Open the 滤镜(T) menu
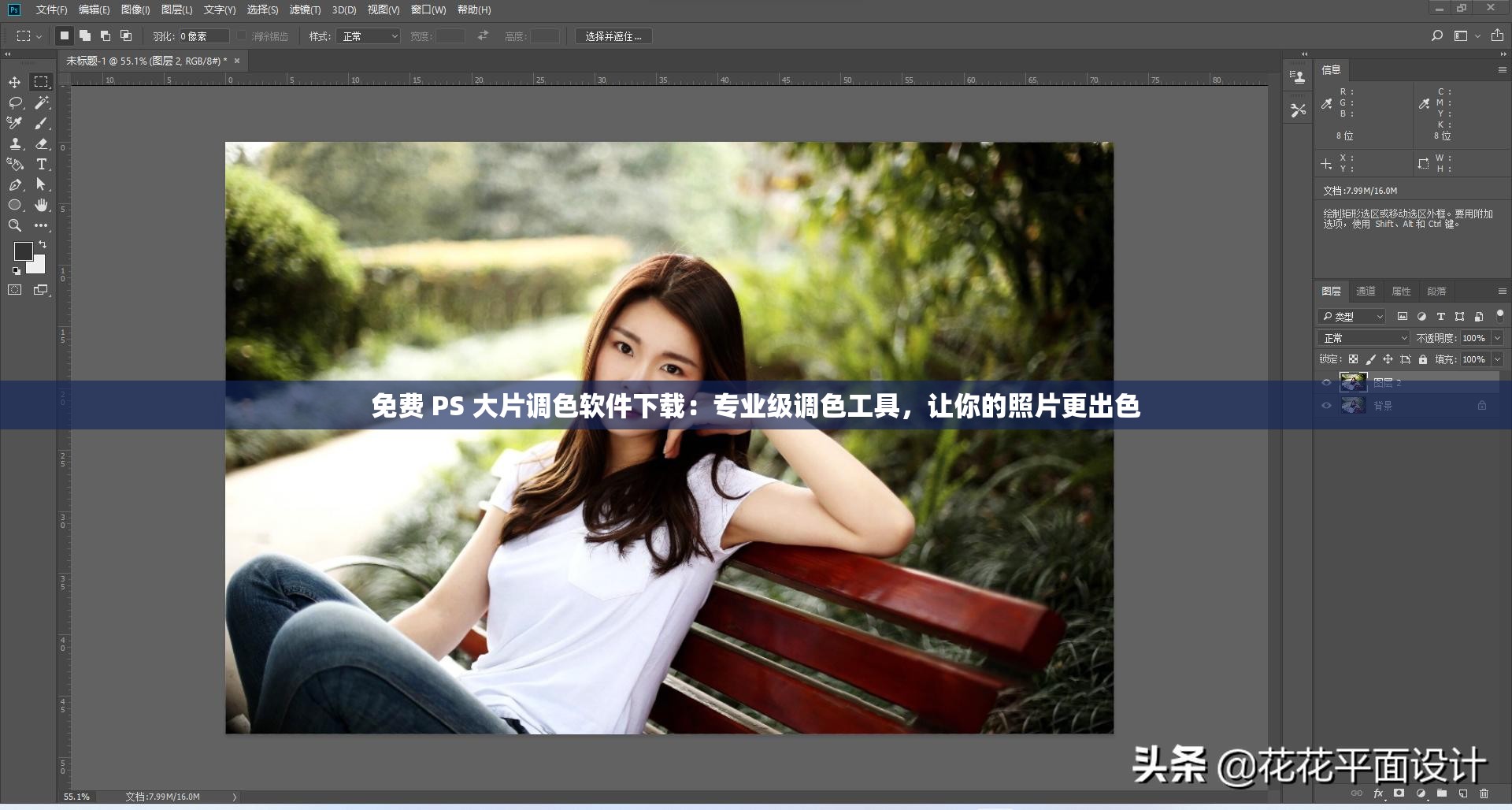Screen dimensions: 1512x810 305,9
